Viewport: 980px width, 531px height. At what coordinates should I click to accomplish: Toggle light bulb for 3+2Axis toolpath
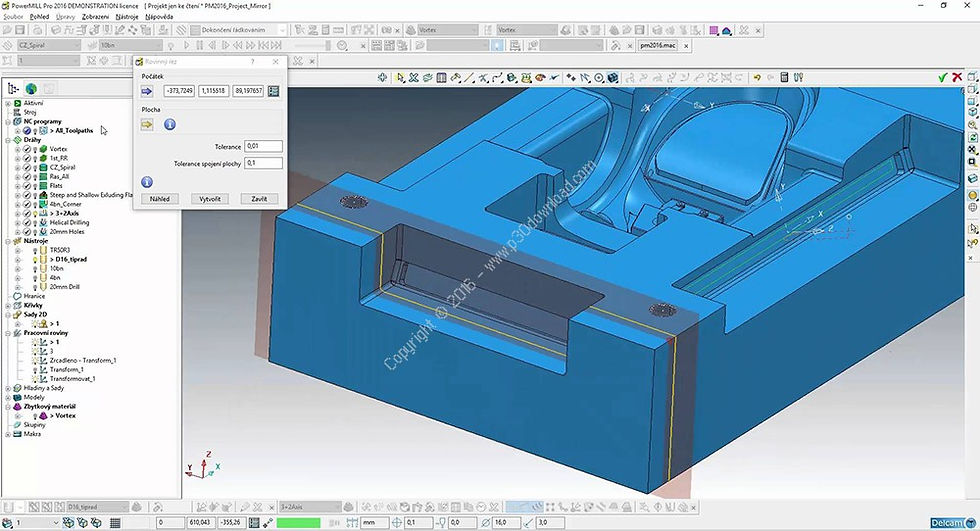[x=35, y=214]
